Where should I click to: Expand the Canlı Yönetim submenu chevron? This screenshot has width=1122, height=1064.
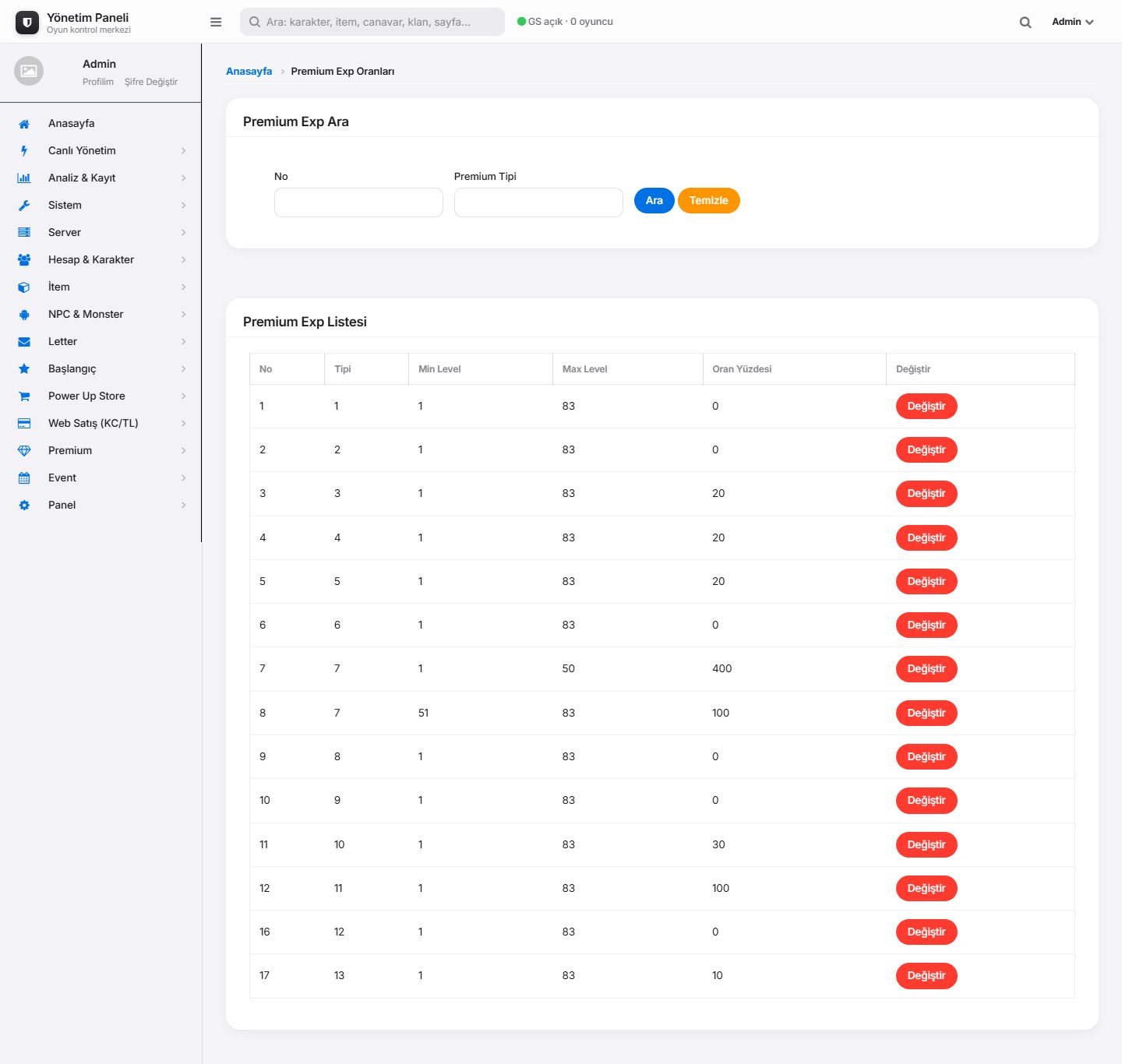point(184,151)
